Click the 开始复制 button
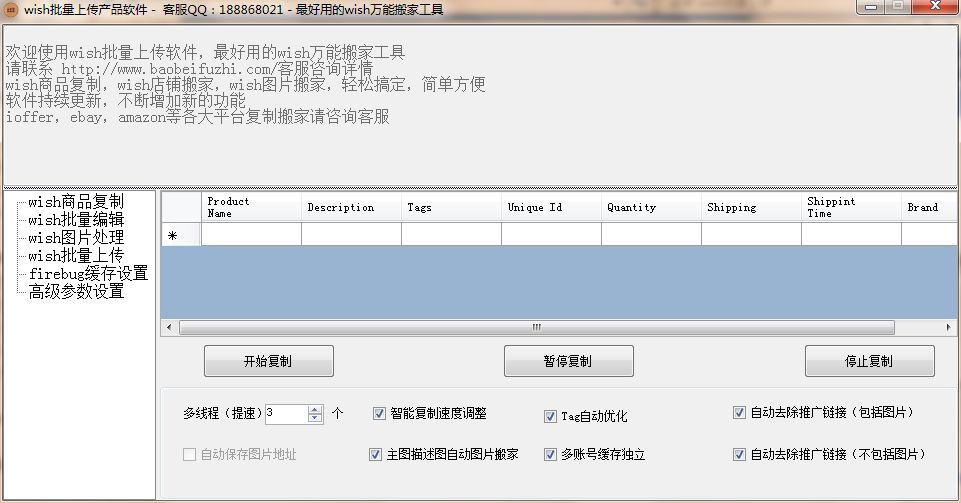 click(x=268, y=361)
